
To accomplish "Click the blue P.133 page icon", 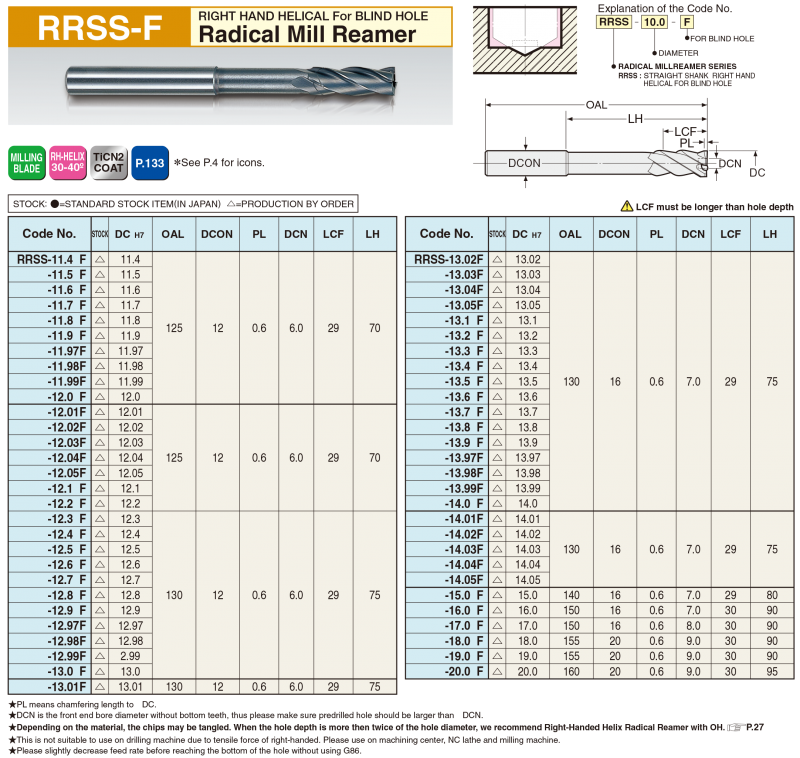I will pyautogui.click(x=149, y=162).
